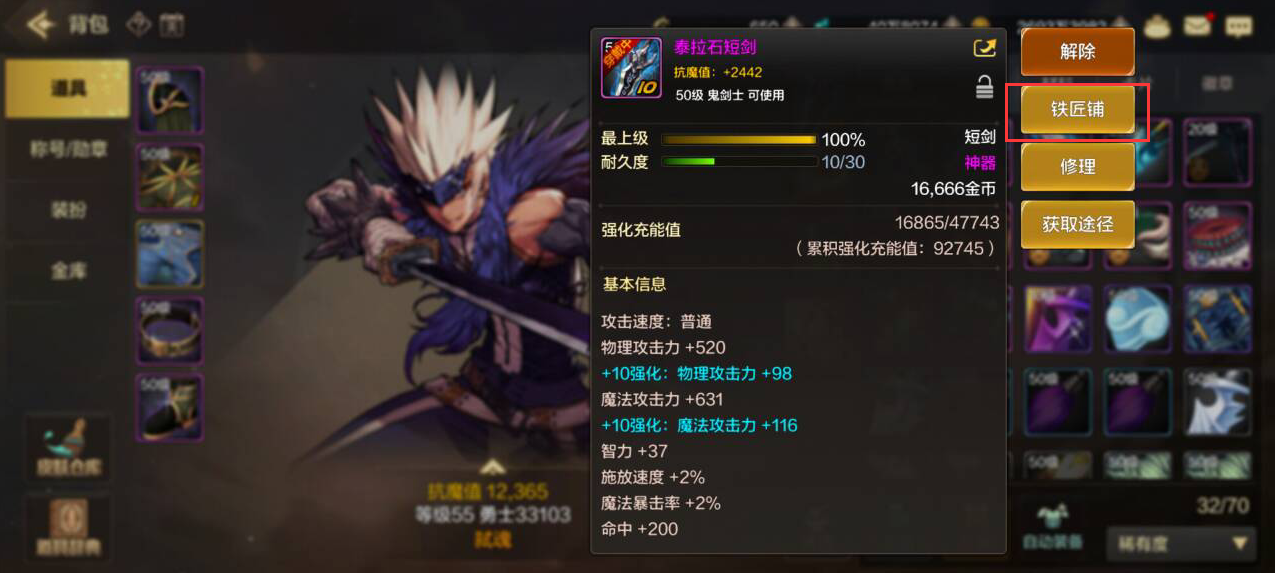Open the mail envelope icon at top
The height and width of the screenshot is (573, 1275).
(1198, 25)
